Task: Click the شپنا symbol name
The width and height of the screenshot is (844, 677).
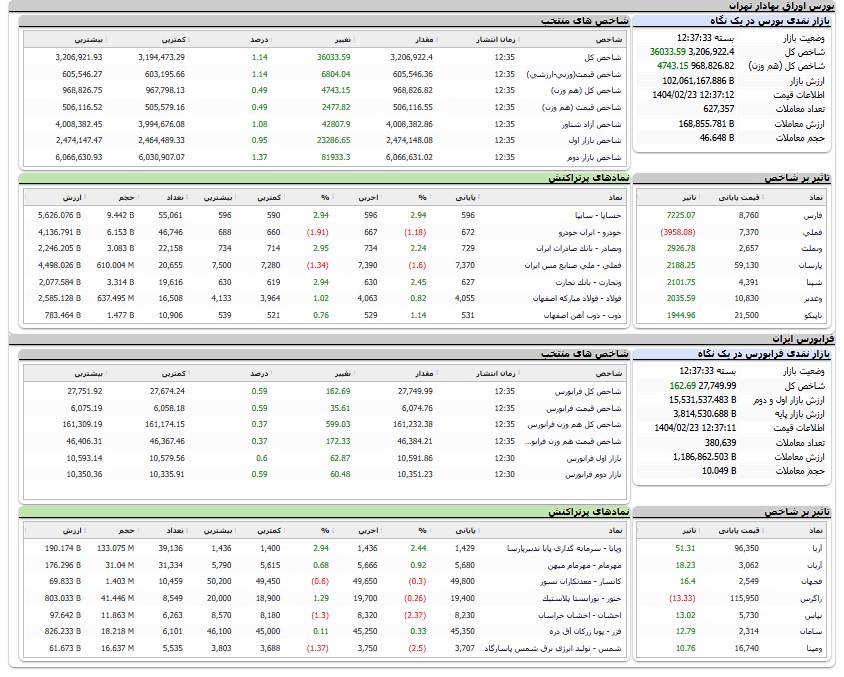Action: (x=814, y=282)
